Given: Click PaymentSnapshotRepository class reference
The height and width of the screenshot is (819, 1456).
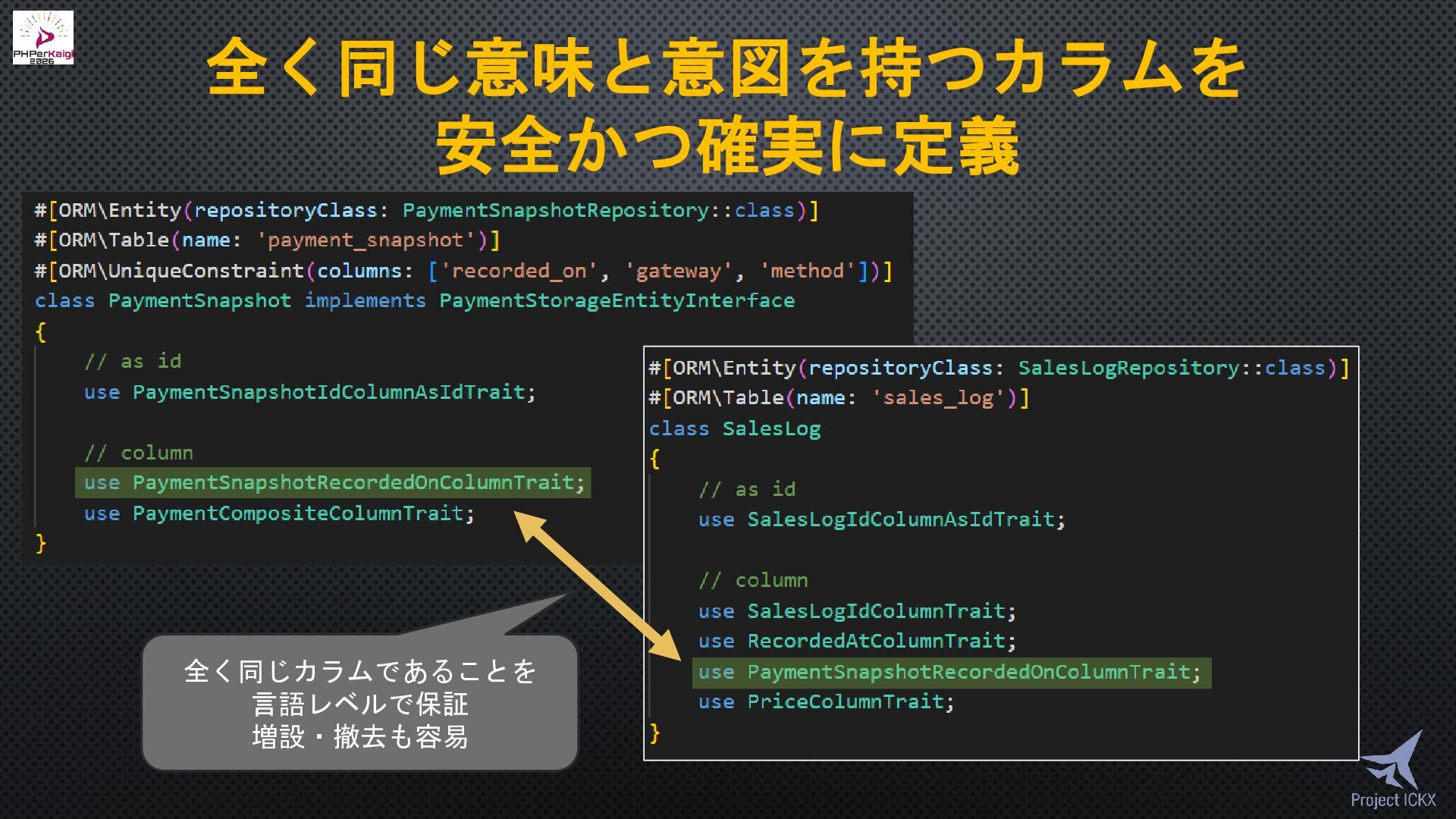Looking at the screenshot, I should 556,210.
